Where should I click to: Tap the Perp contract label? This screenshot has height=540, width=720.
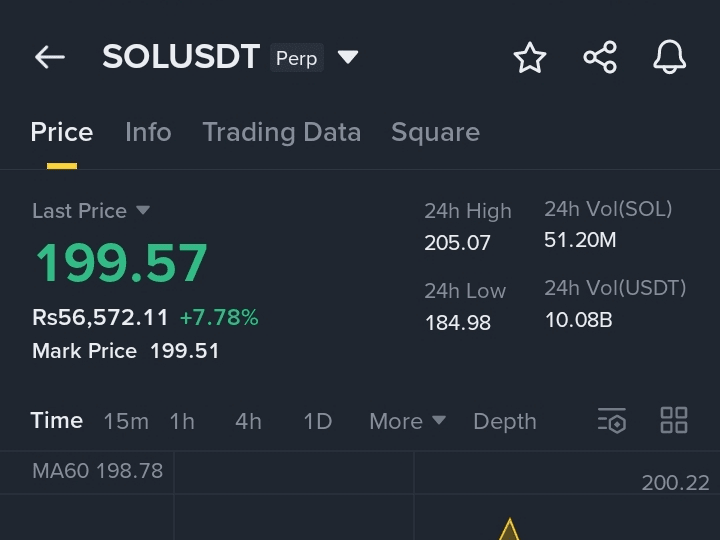pyautogui.click(x=297, y=58)
